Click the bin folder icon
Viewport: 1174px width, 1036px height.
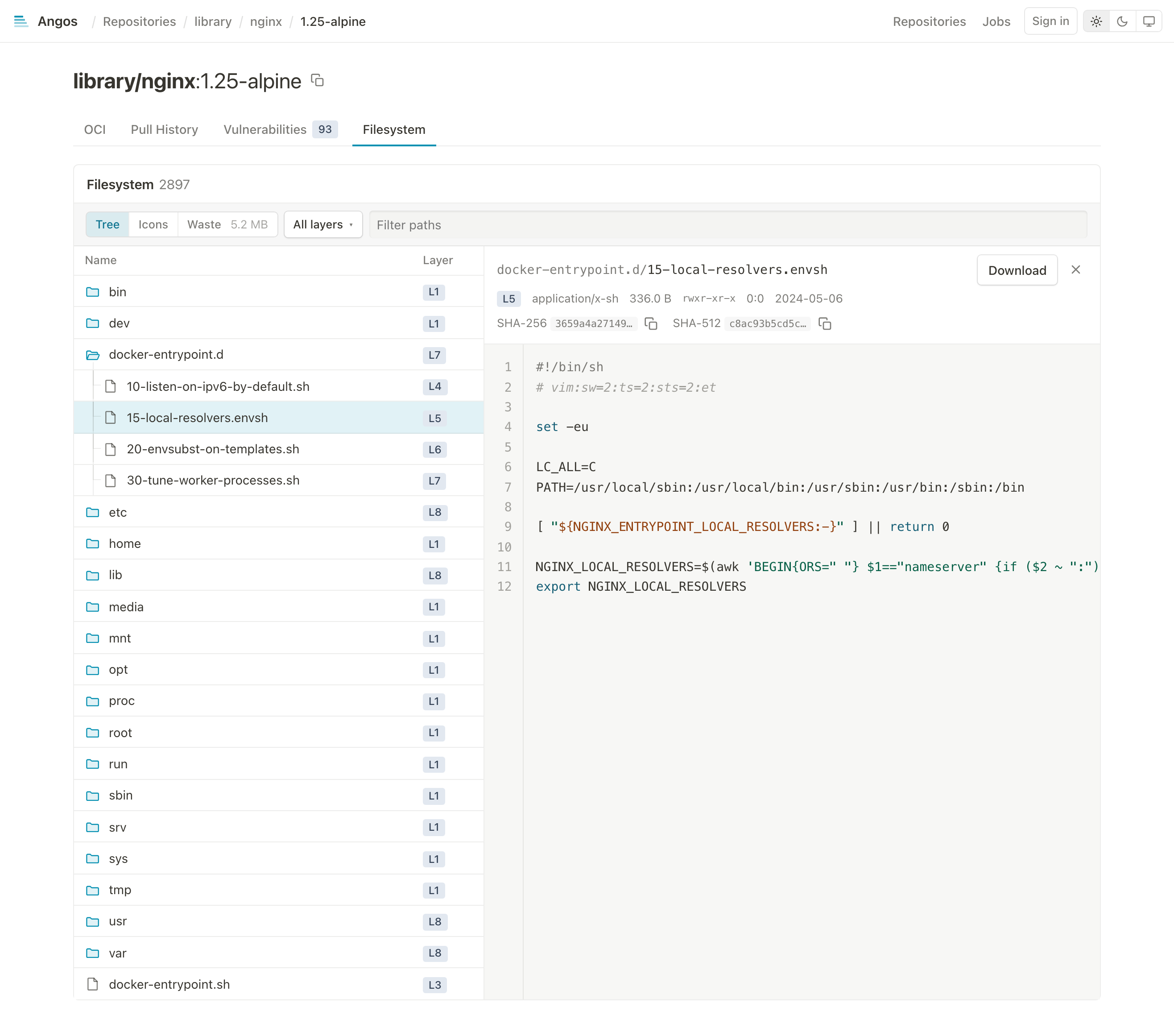[x=92, y=292]
